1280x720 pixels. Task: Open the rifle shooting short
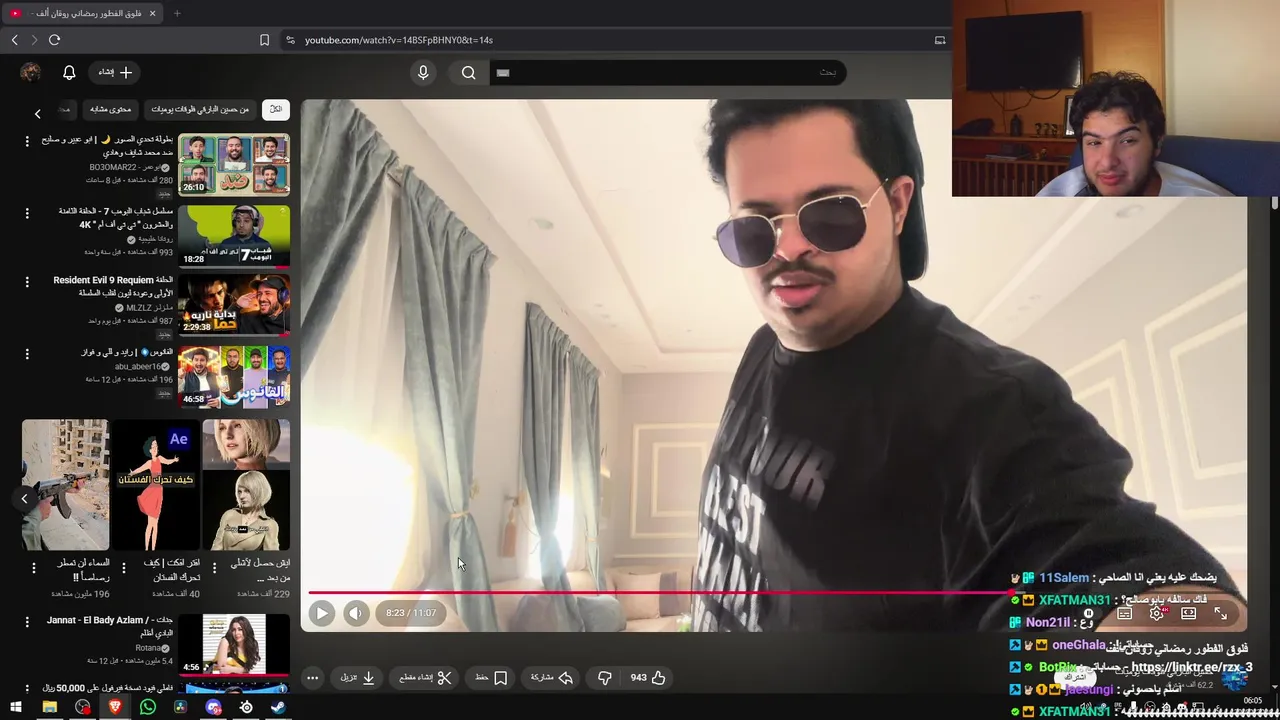pyautogui.click(x=65, y=485)
